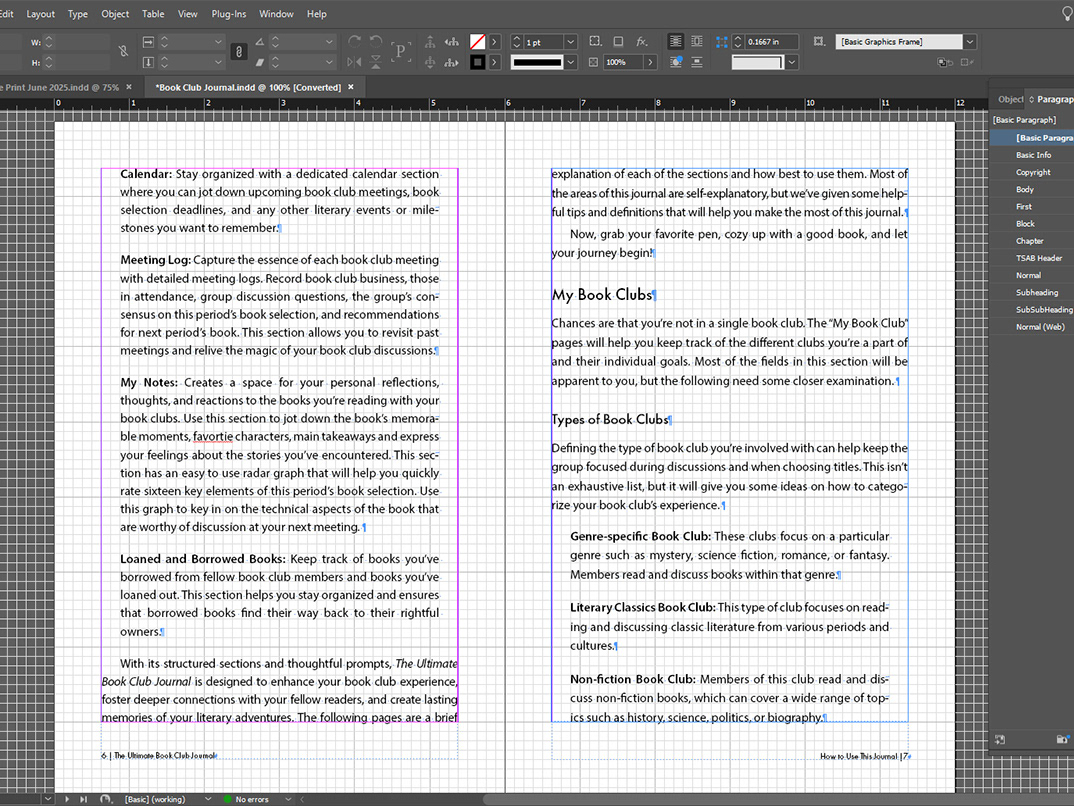The width and height of the screenshot is (1074, 806).
Task: Click the Fill color swatch (none)
Action: pos(477,42)
